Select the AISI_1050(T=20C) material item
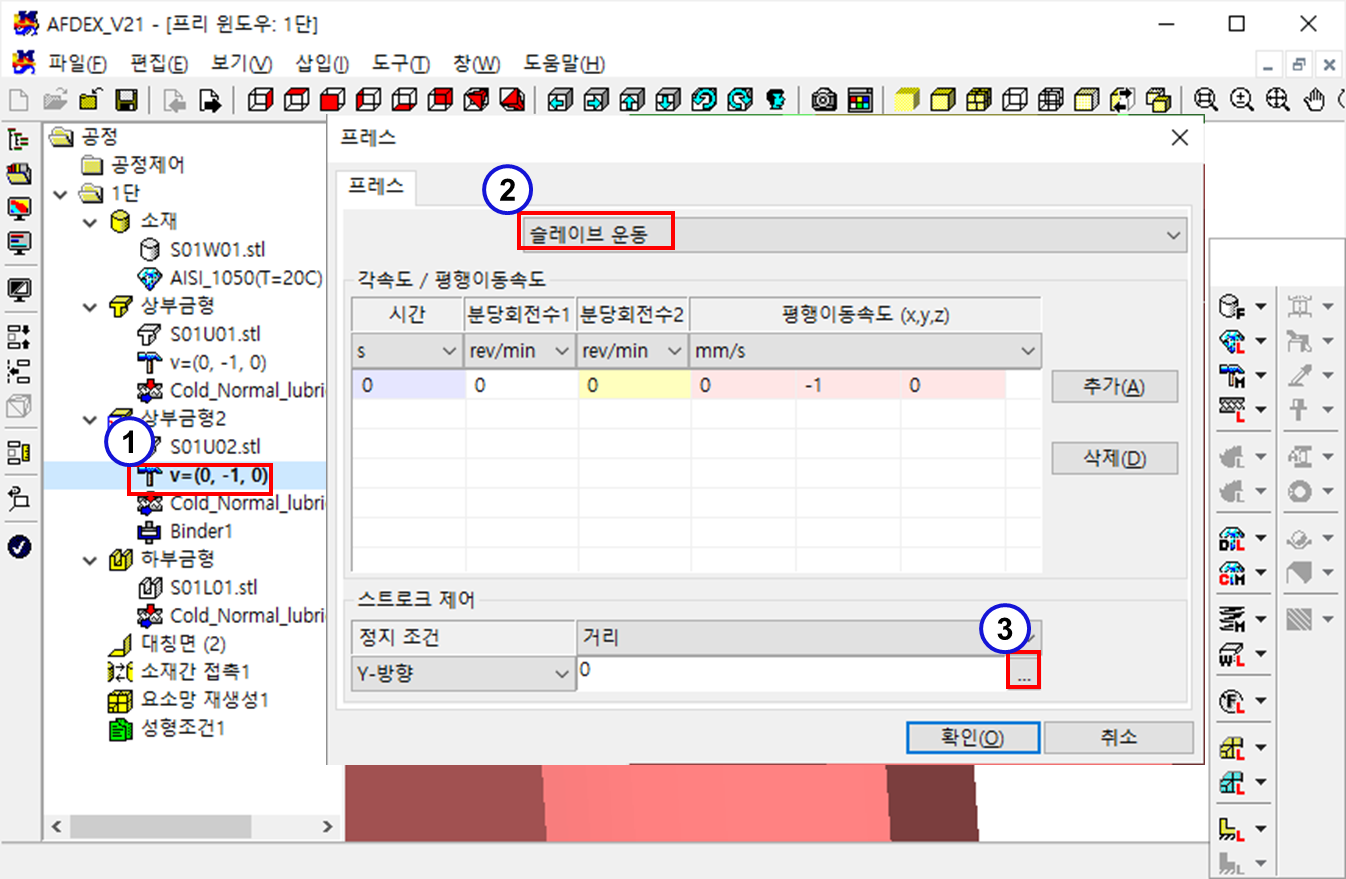 246,277
